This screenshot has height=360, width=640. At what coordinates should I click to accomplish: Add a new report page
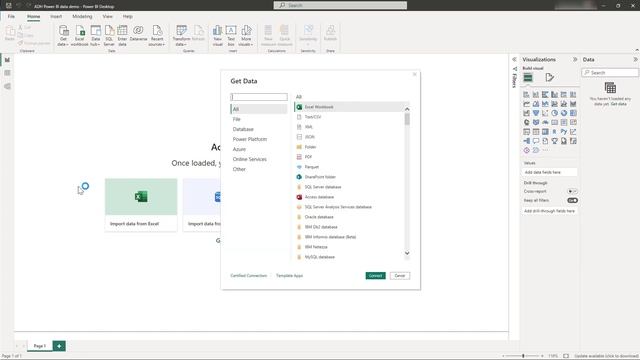59,346
